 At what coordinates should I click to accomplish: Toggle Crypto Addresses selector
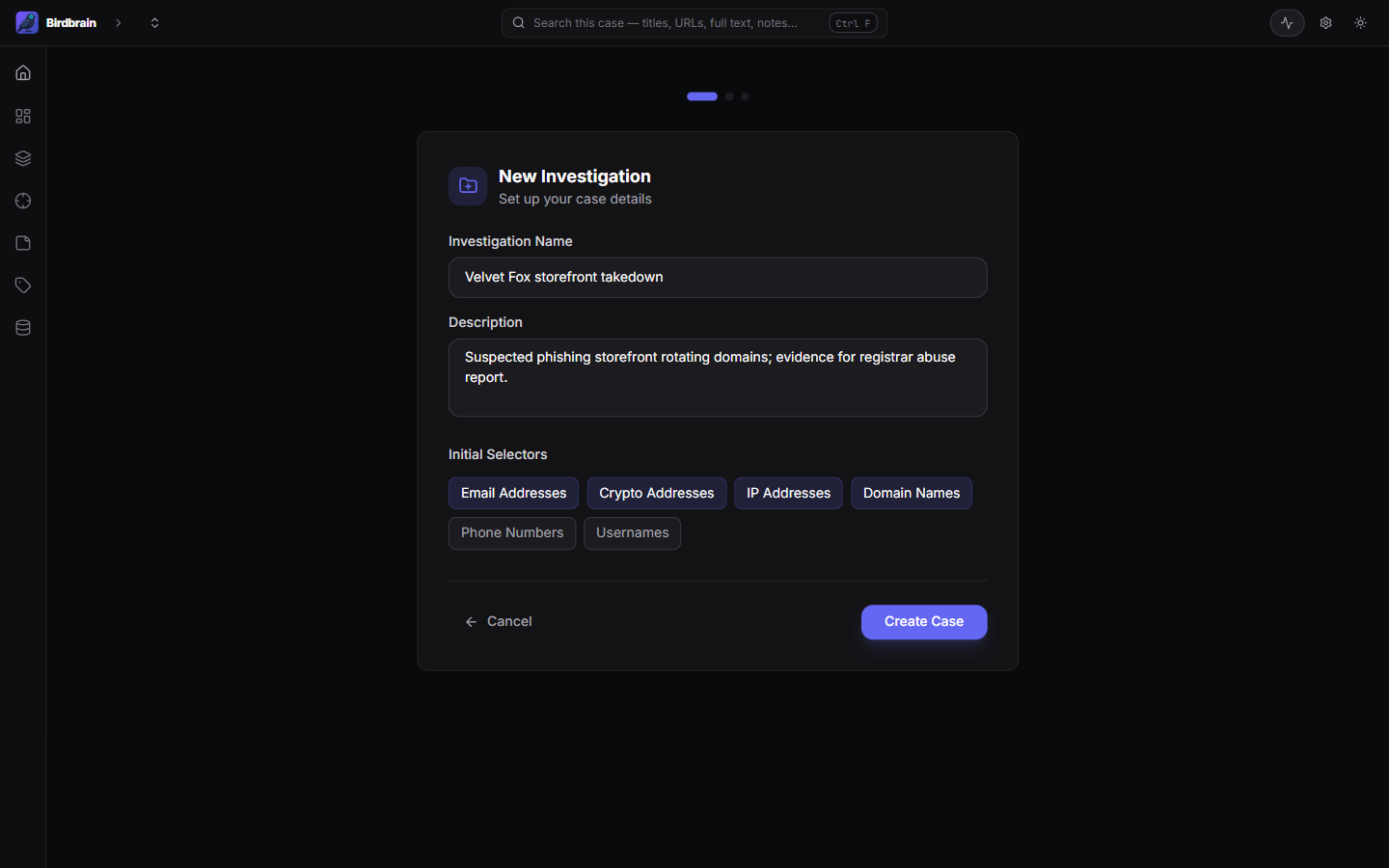(x=657, y=493)
